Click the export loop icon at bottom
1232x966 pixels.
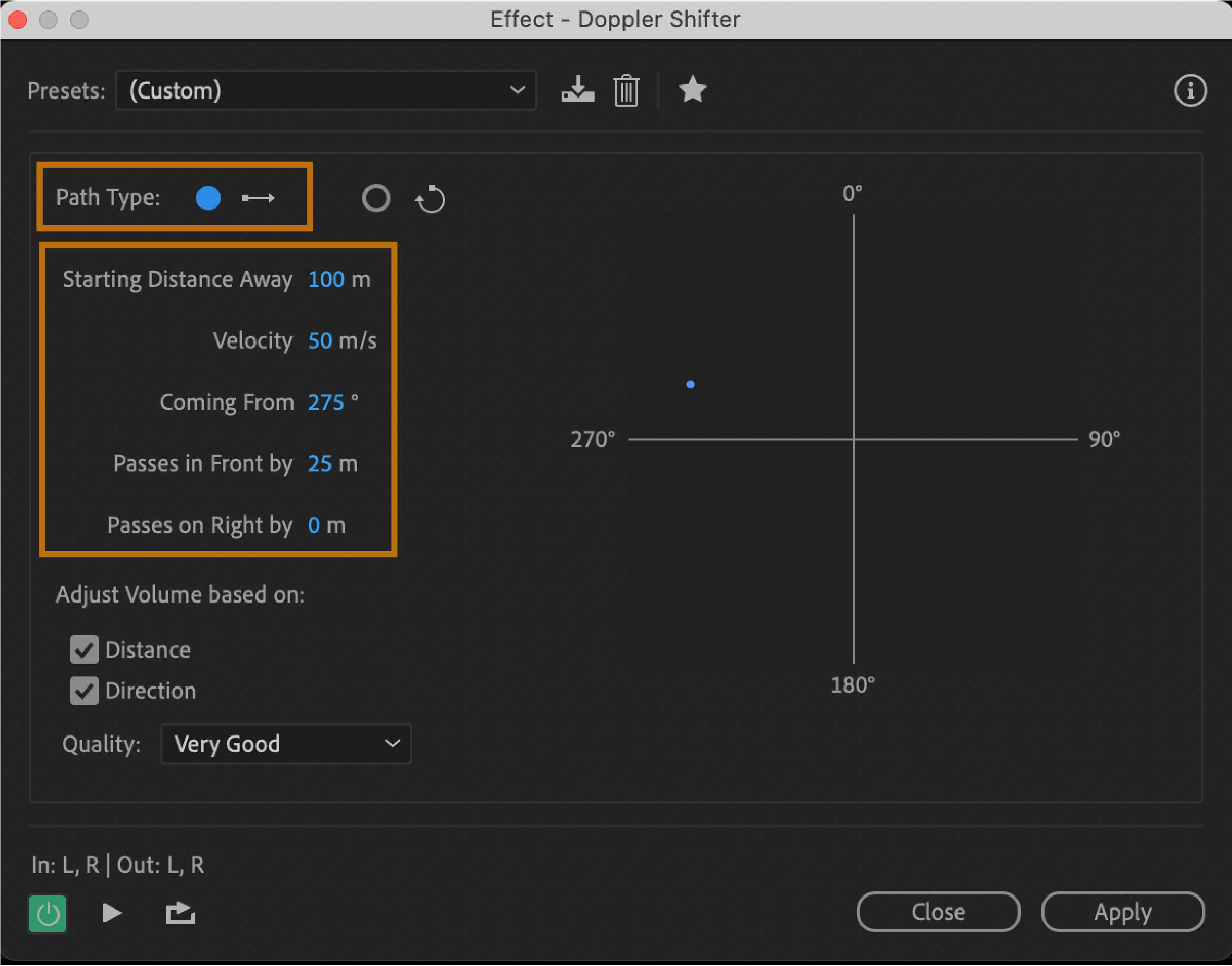180,913
